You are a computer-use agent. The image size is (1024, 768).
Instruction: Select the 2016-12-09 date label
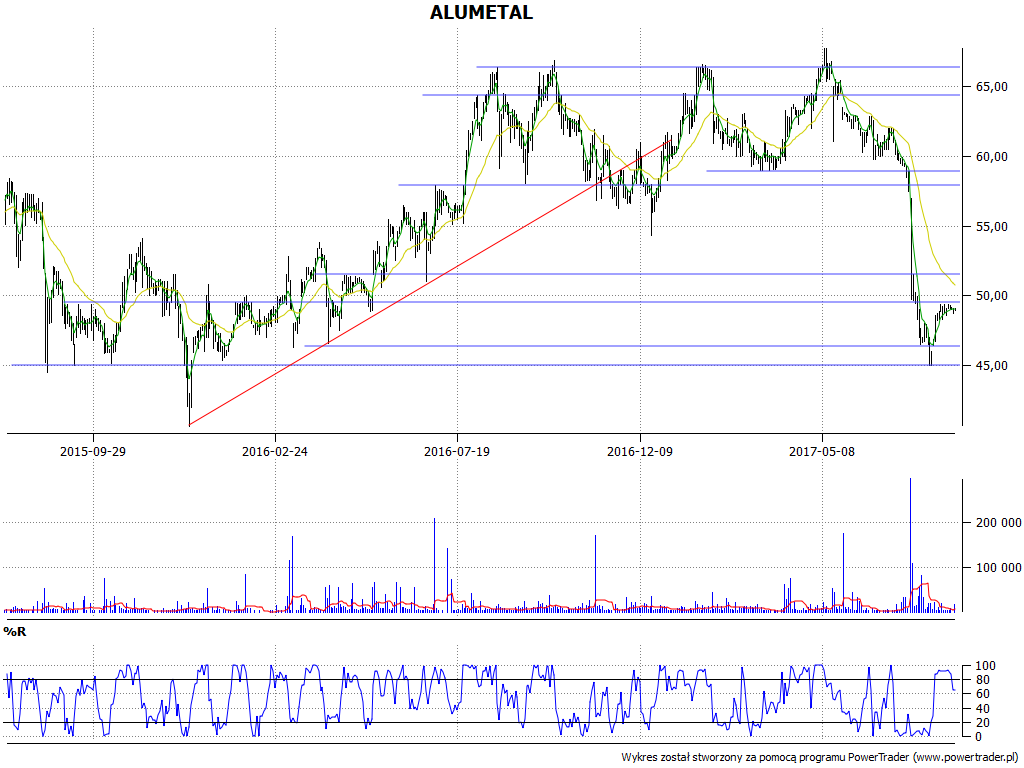[640, 451]
